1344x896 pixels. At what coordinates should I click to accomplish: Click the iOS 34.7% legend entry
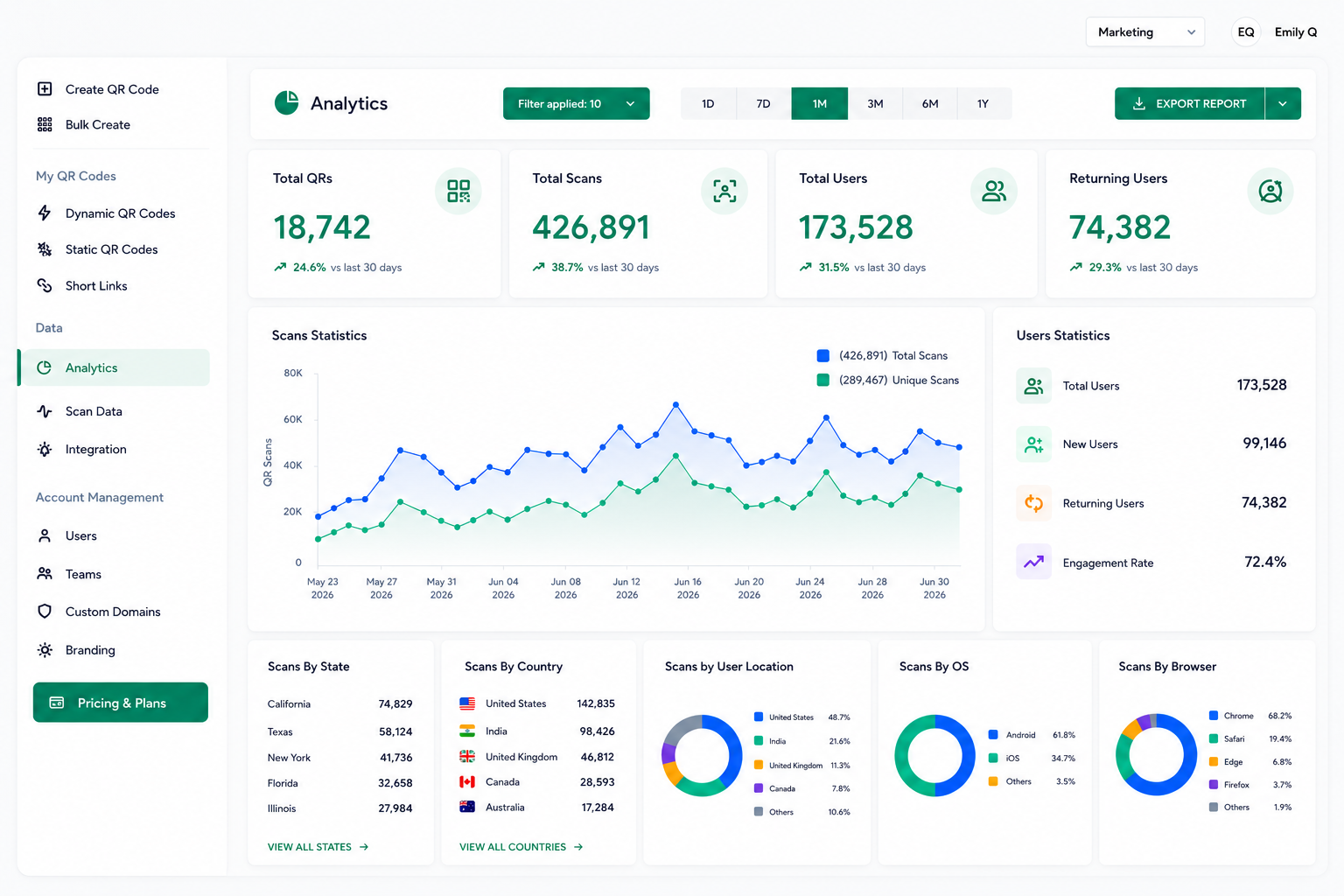pyautogui.click(x=1032, y=759)
